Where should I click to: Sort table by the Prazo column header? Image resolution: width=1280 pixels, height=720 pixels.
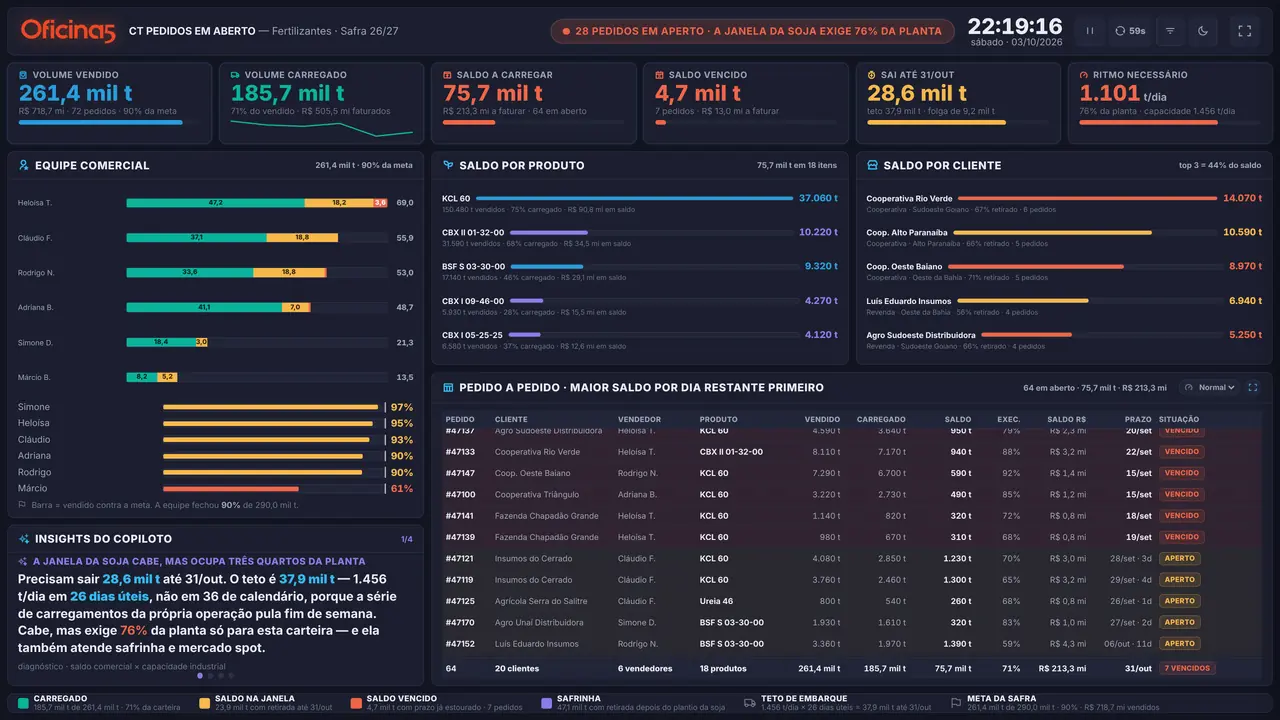(1138, 419)
